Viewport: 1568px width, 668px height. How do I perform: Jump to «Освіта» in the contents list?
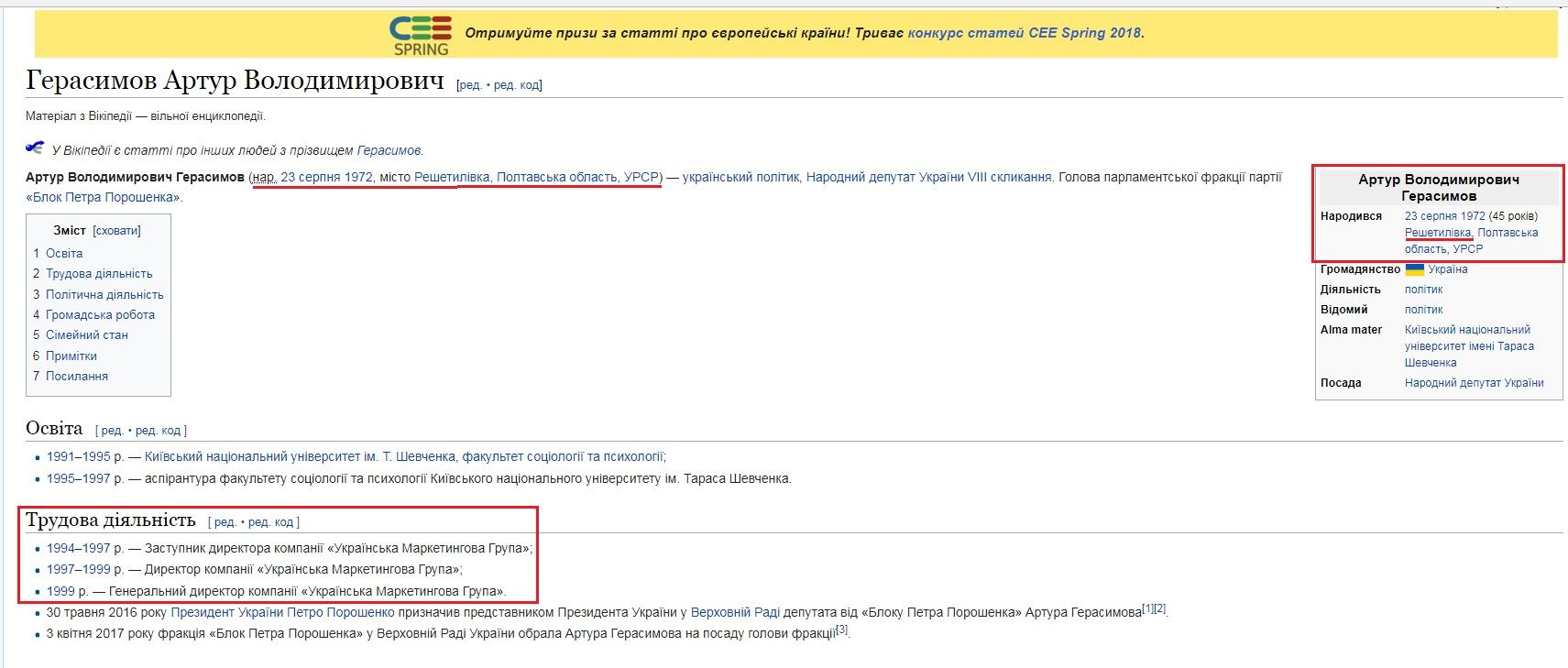[64, 253]
